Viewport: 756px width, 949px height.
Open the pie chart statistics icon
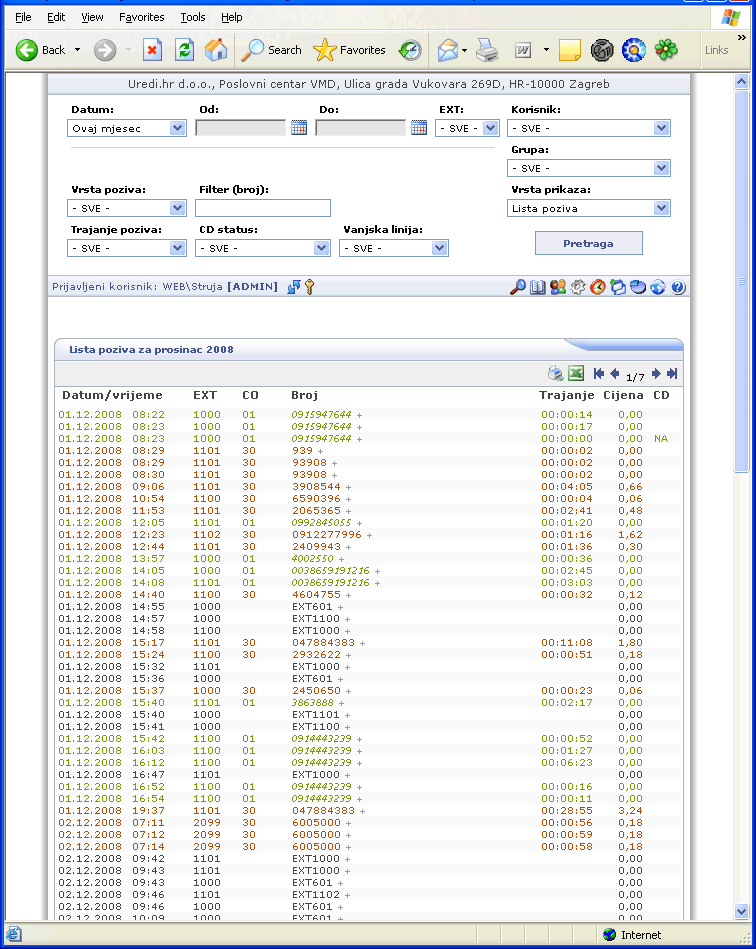point(637,287)
